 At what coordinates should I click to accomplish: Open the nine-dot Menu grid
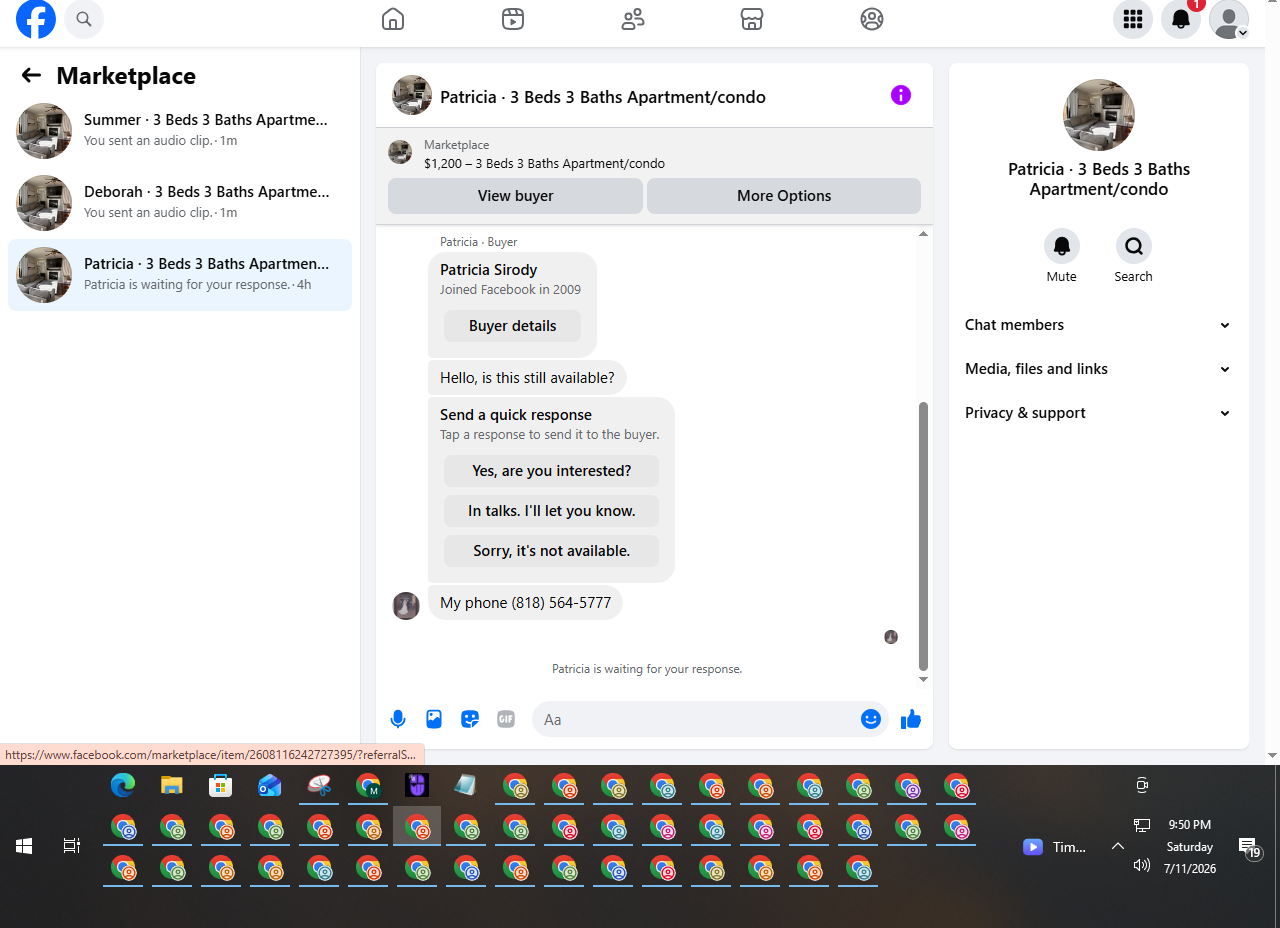(1133, 19)
